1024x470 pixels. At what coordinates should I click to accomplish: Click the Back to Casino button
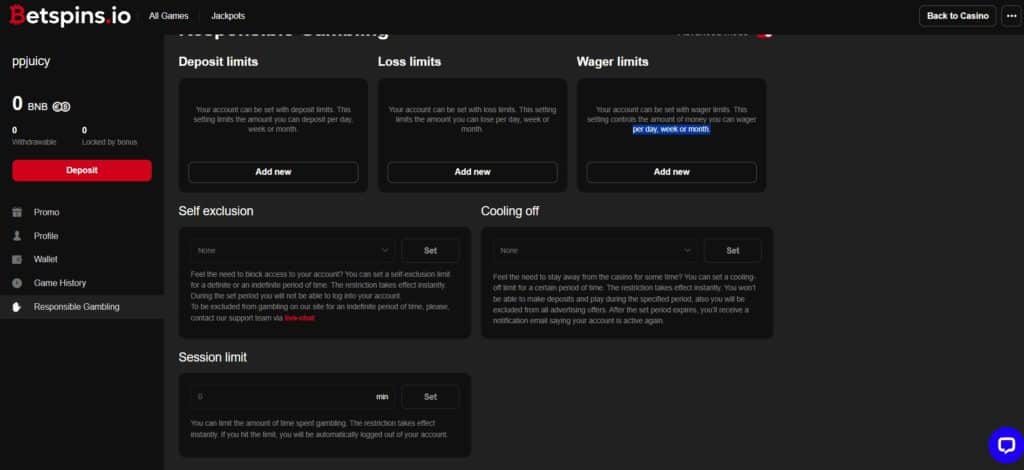[957, 16]
